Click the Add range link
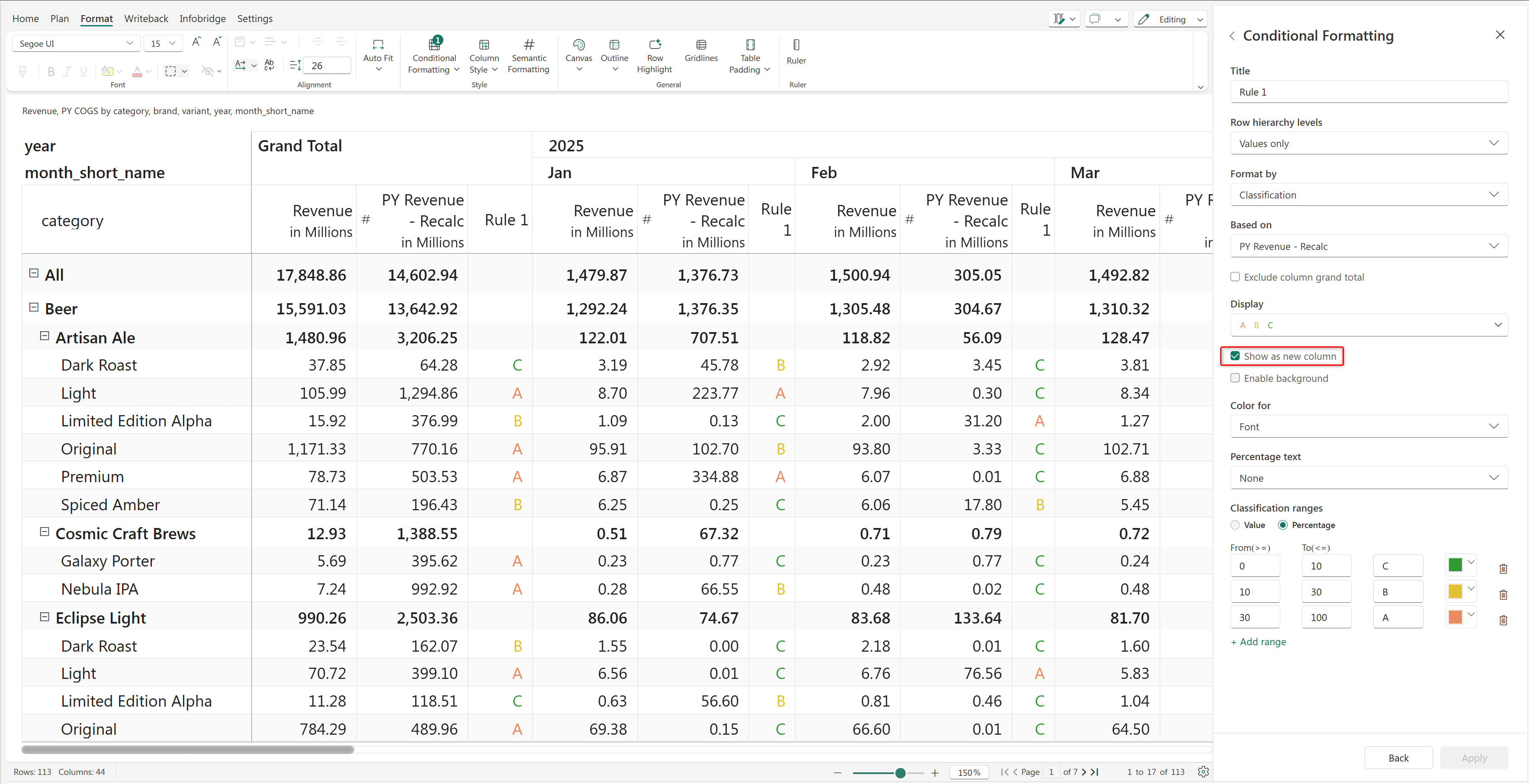Screen dimensions: 1529x784 (x=1258, y=642)
